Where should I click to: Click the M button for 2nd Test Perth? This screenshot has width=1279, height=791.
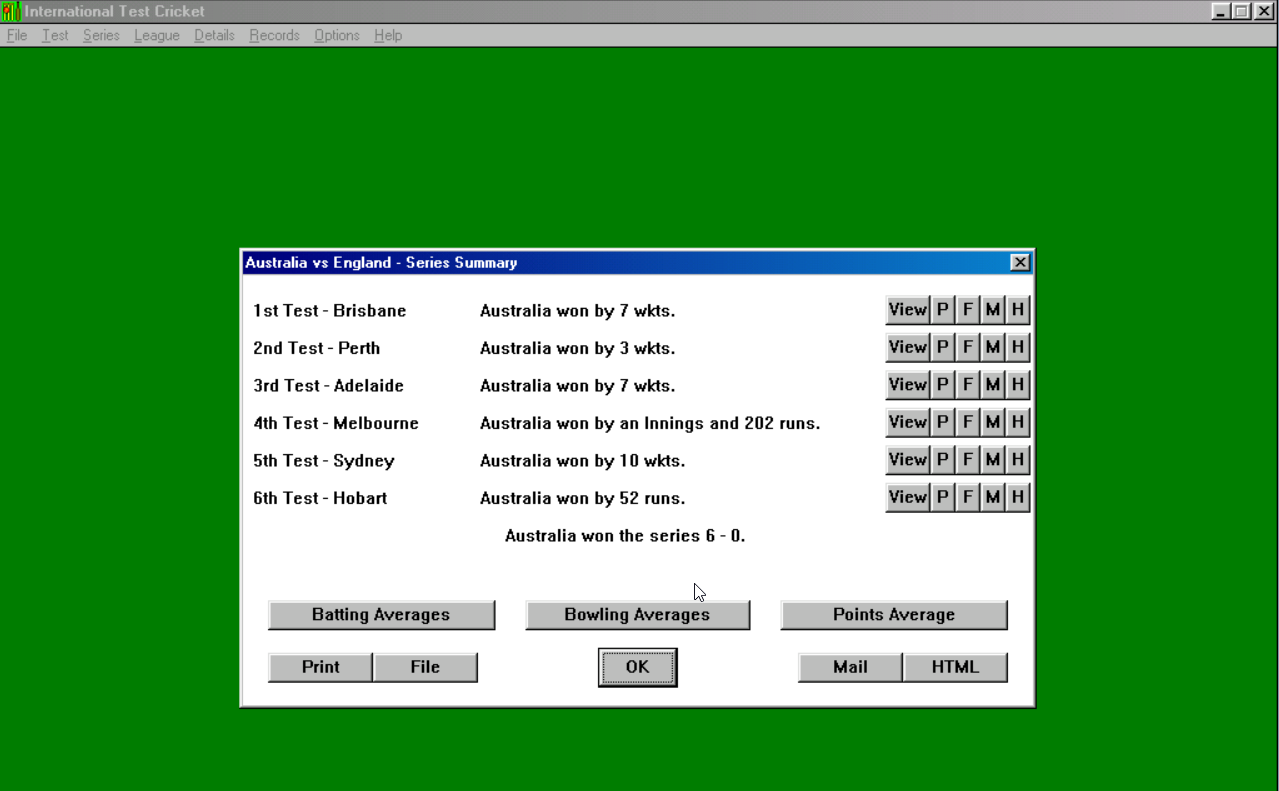point(992,347)
